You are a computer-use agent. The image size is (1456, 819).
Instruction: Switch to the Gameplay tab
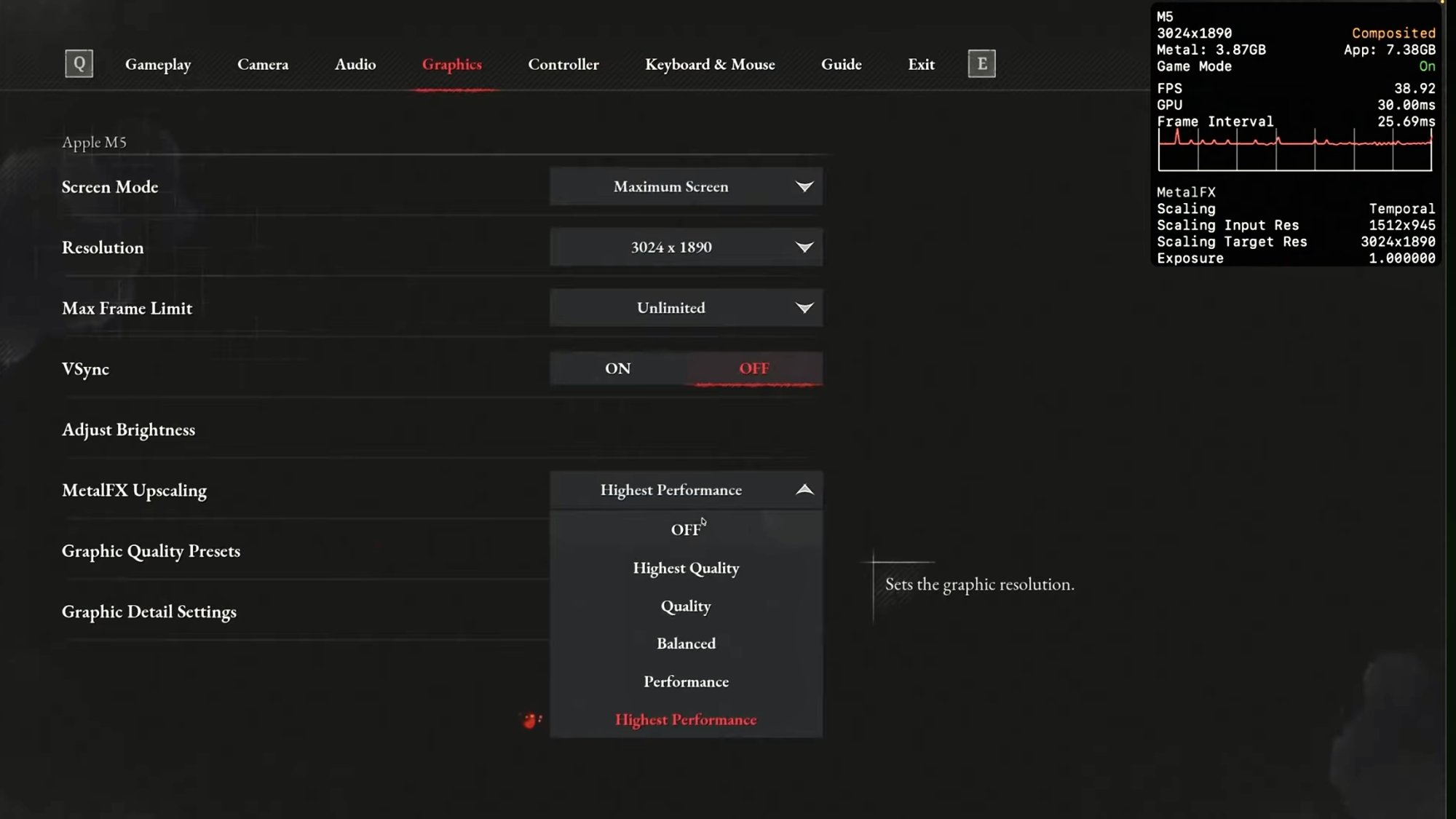click(x=158, y=64)
